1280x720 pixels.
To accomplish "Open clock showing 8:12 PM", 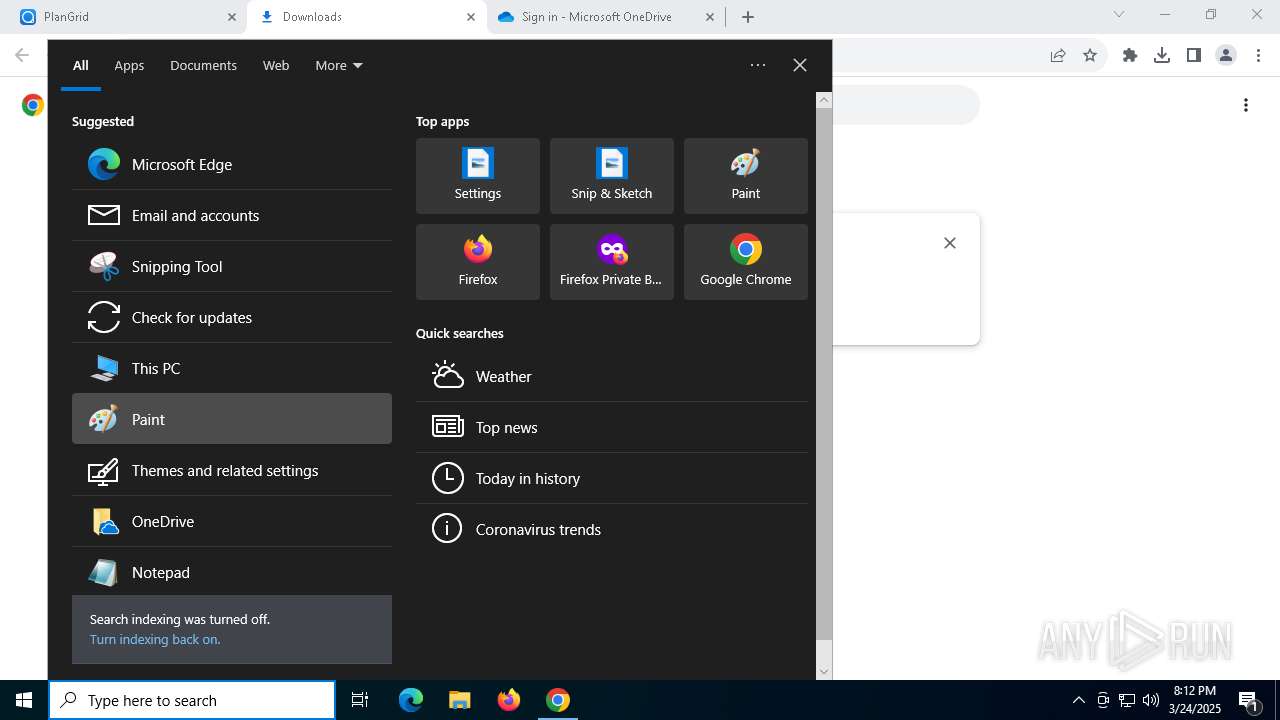I will [x=1195, y=700].
